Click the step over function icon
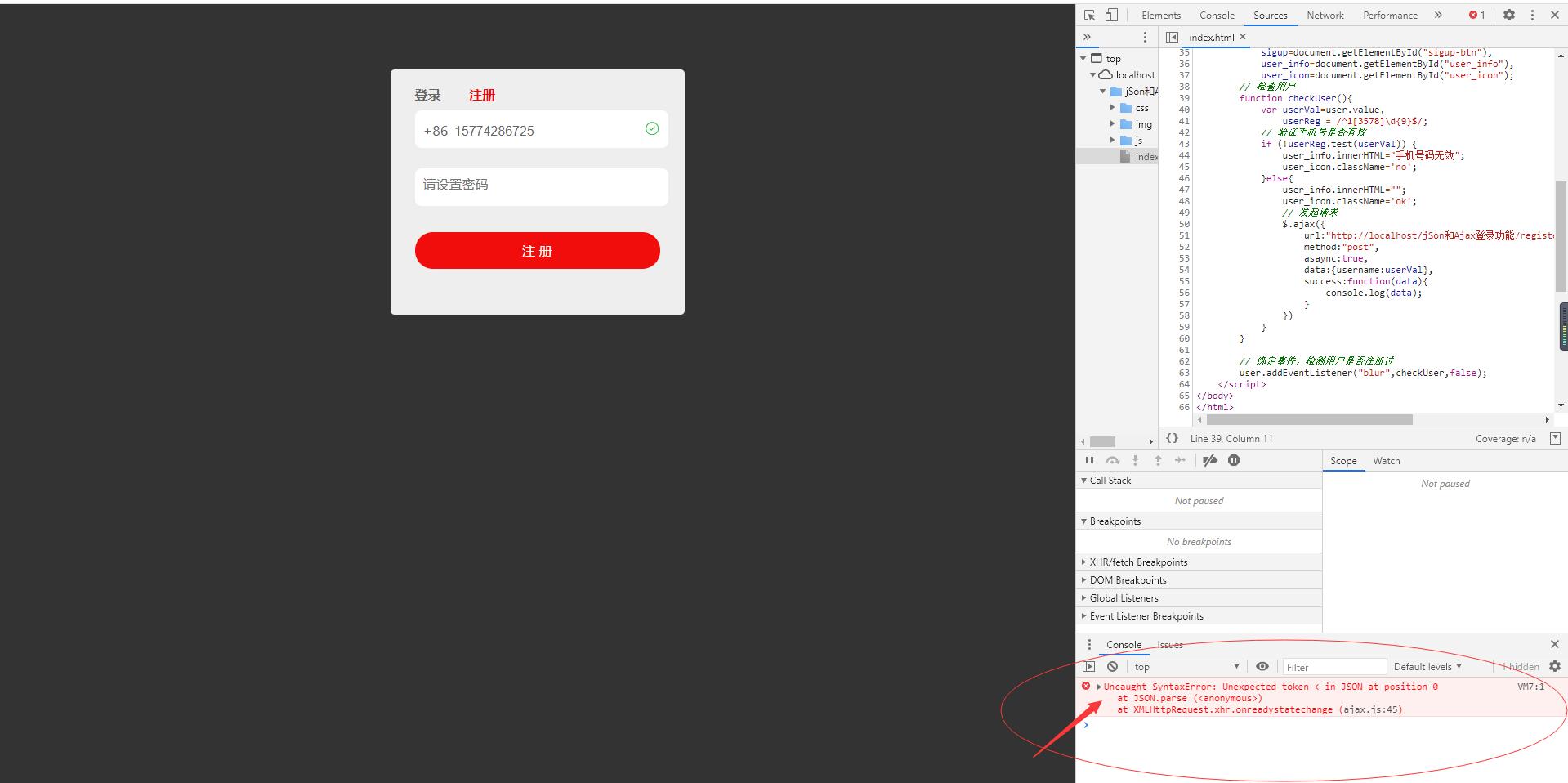The width and height of the screenshot is (1568, 783). coord(1112,460)
